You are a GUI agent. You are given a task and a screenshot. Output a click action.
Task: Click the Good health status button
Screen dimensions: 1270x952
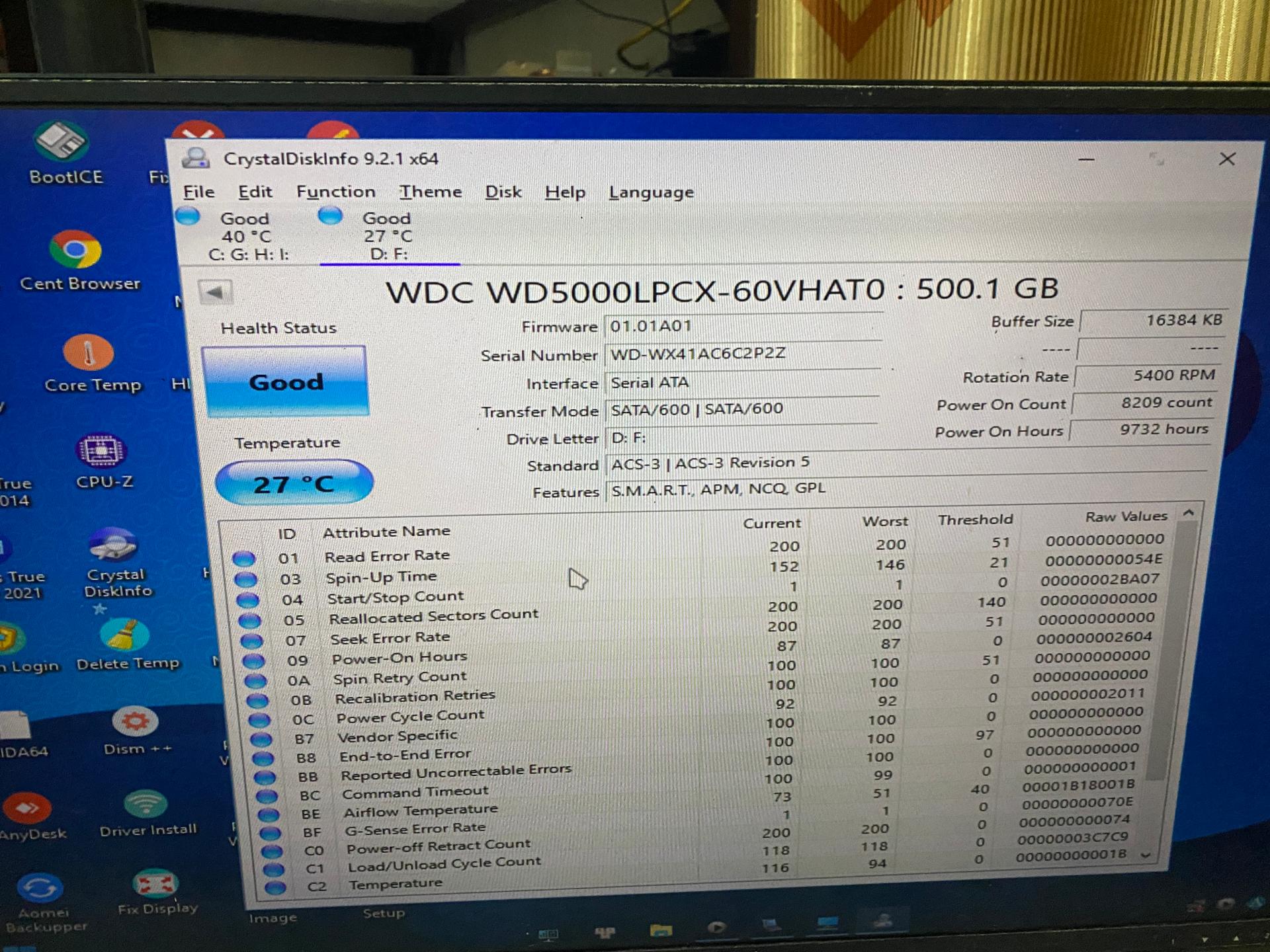pyautogui.click(x=285, y=381)
